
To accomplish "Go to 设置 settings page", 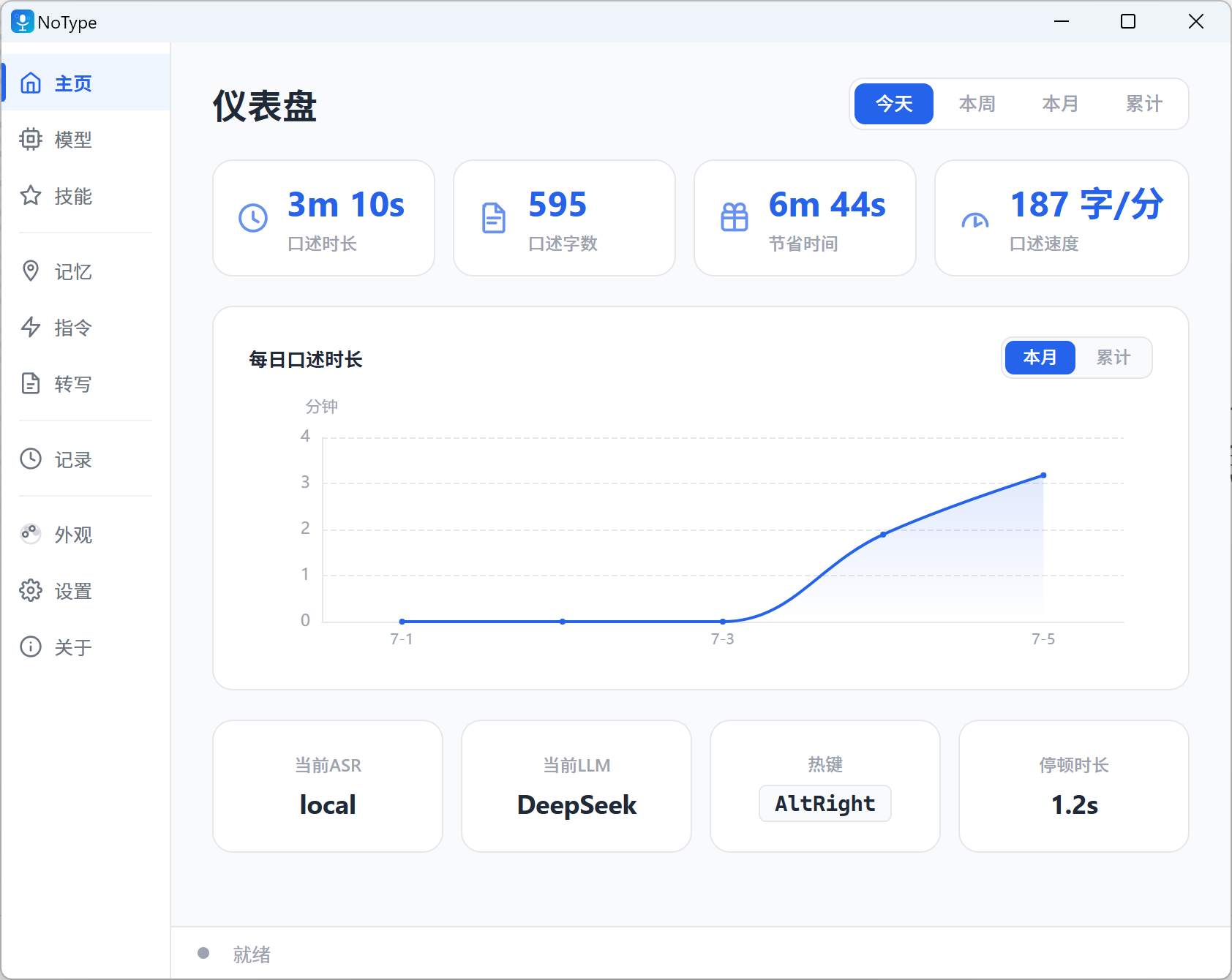I will (x=86, y=590).
